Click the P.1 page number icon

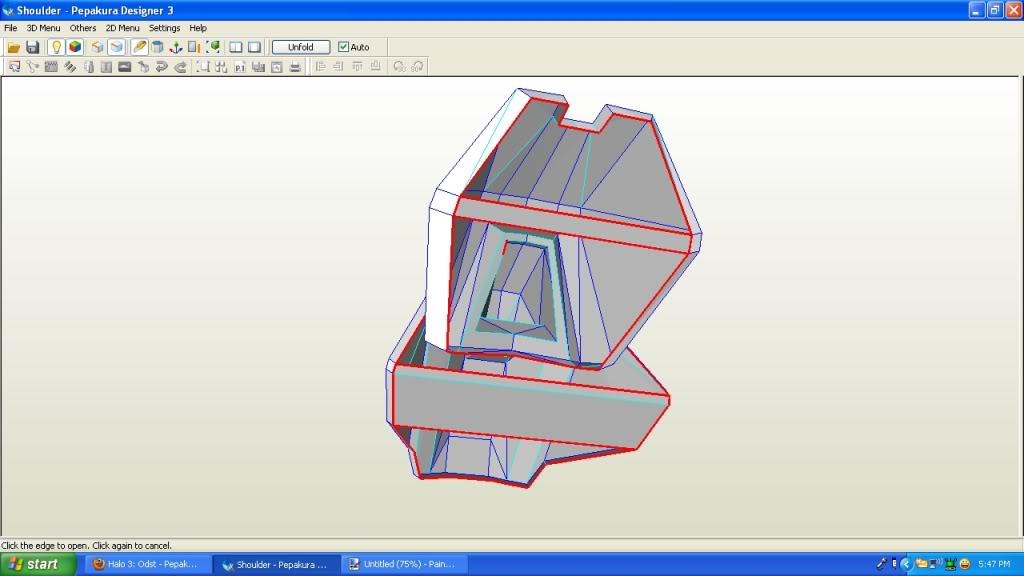point(240,67)
